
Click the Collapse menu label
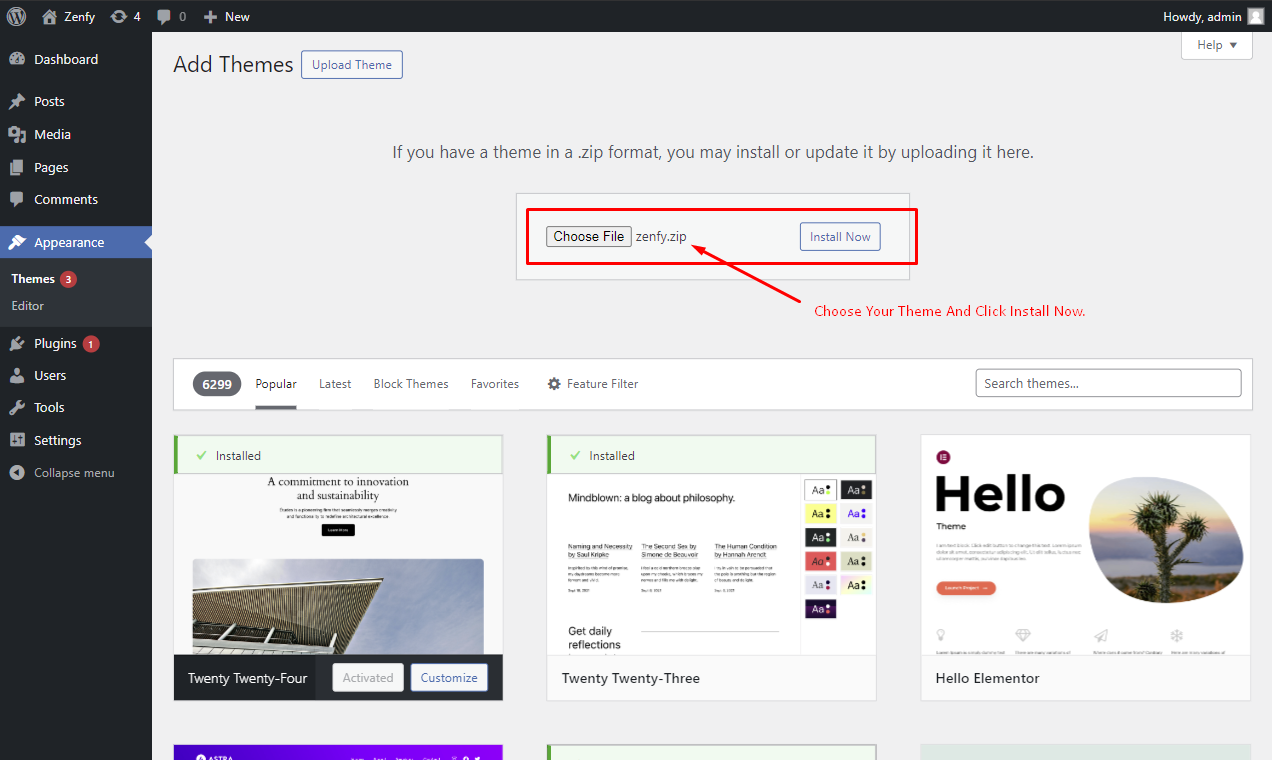74,473
